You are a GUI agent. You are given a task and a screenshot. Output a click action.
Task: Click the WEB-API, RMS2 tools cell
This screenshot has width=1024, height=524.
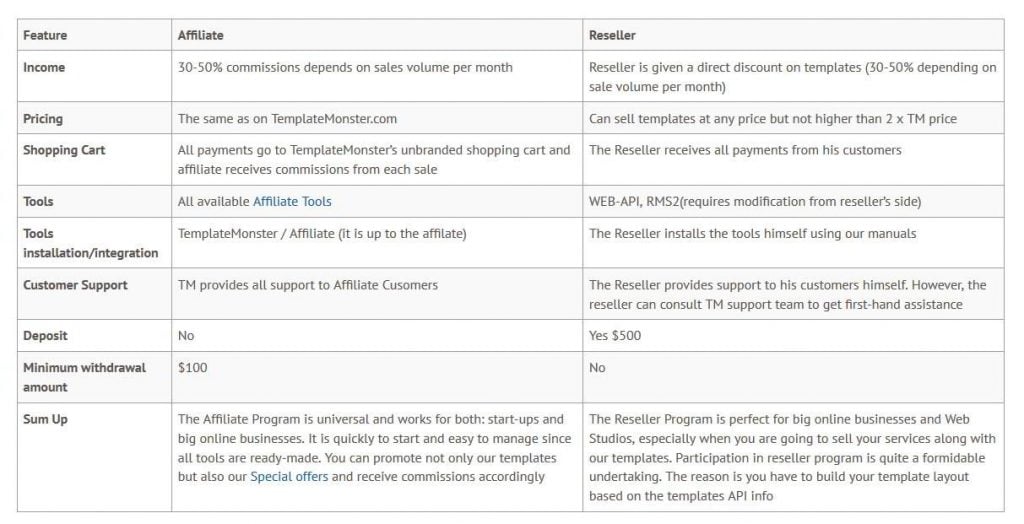(x=755, y=201)
